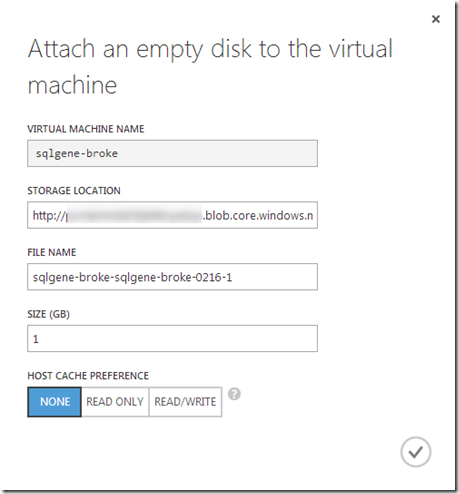Click the 'Attach an empty disk' heading
459x494 pixels.
210,67
